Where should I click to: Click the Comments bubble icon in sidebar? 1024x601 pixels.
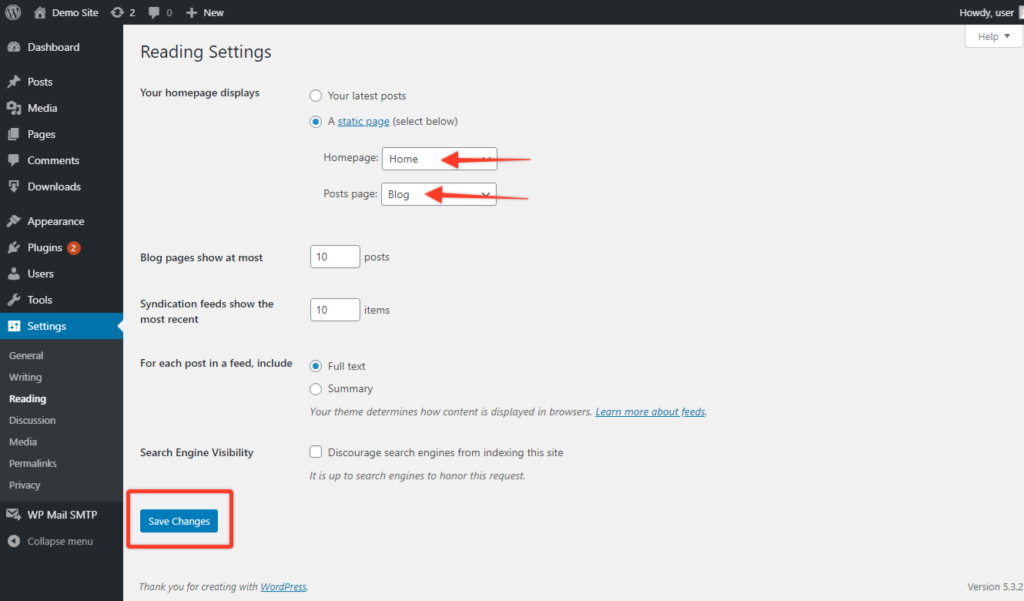click(14, 160)
